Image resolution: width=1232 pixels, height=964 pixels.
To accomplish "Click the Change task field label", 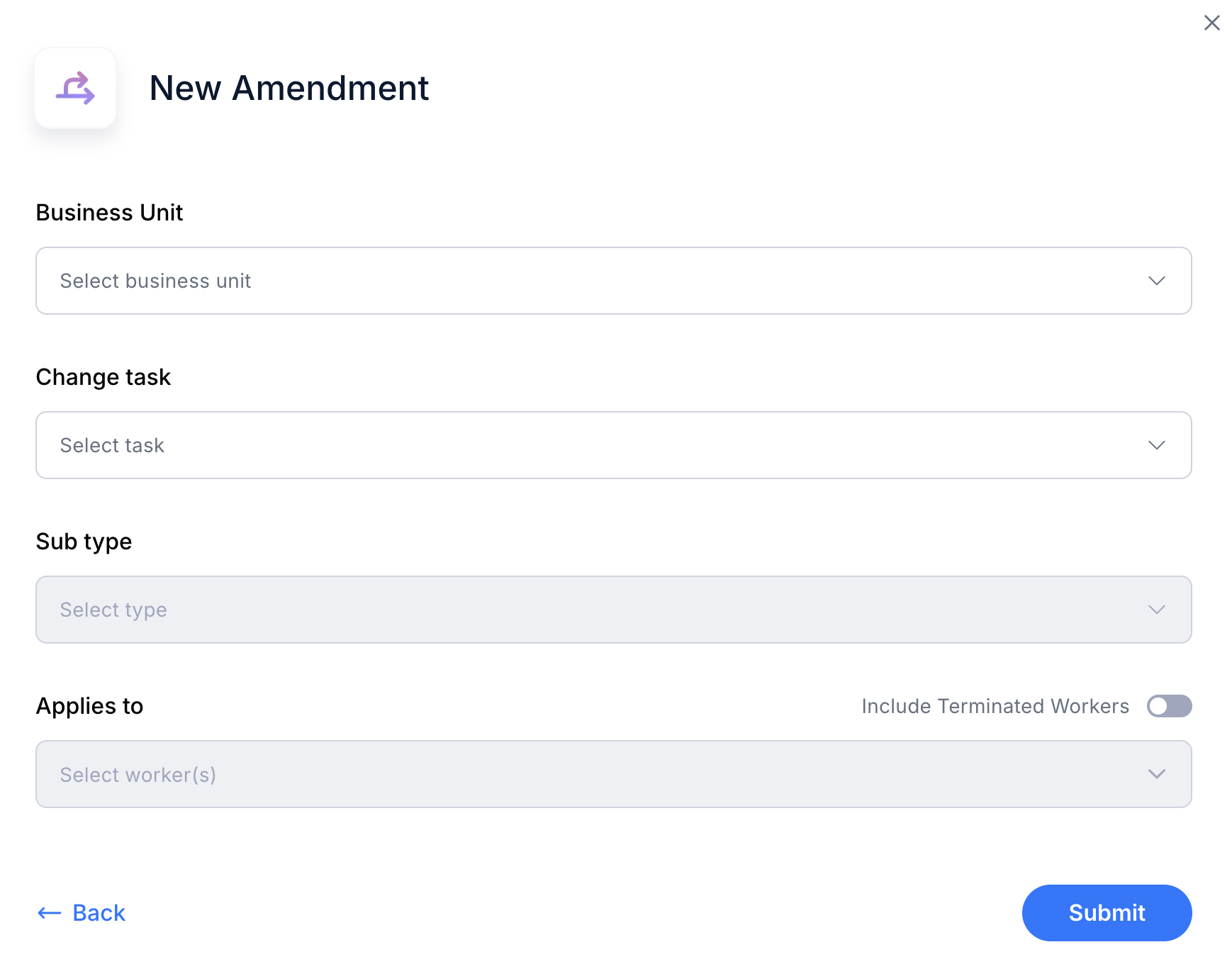I will click(x=103, y=377).
